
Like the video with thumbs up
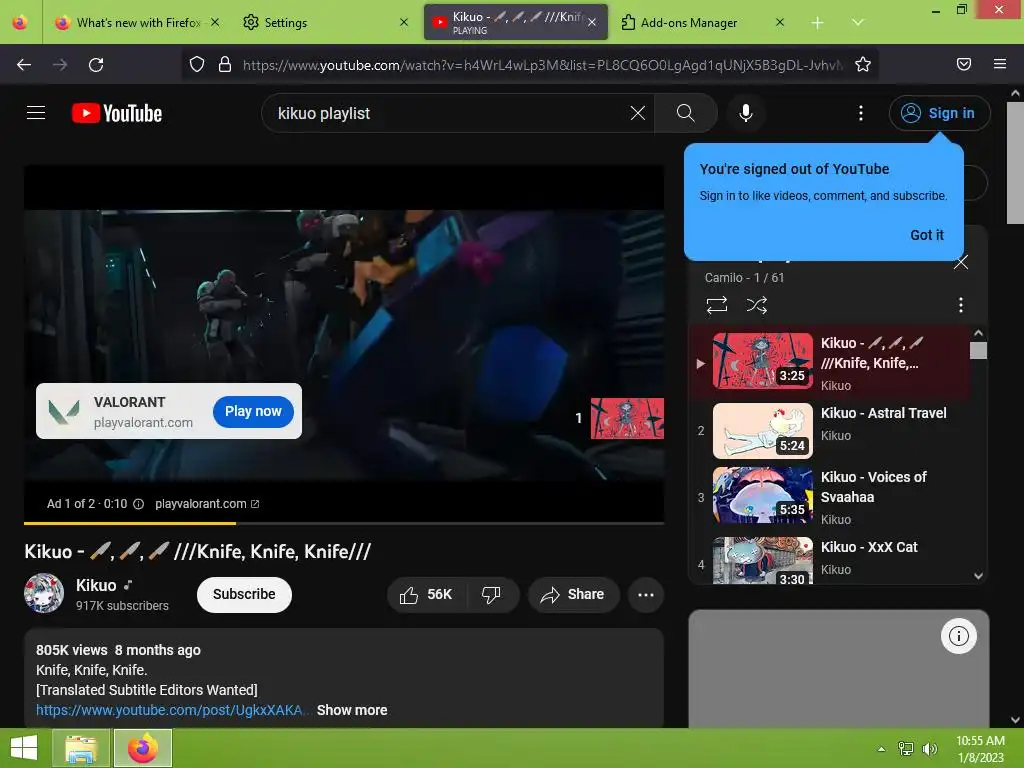coord(426,595)
